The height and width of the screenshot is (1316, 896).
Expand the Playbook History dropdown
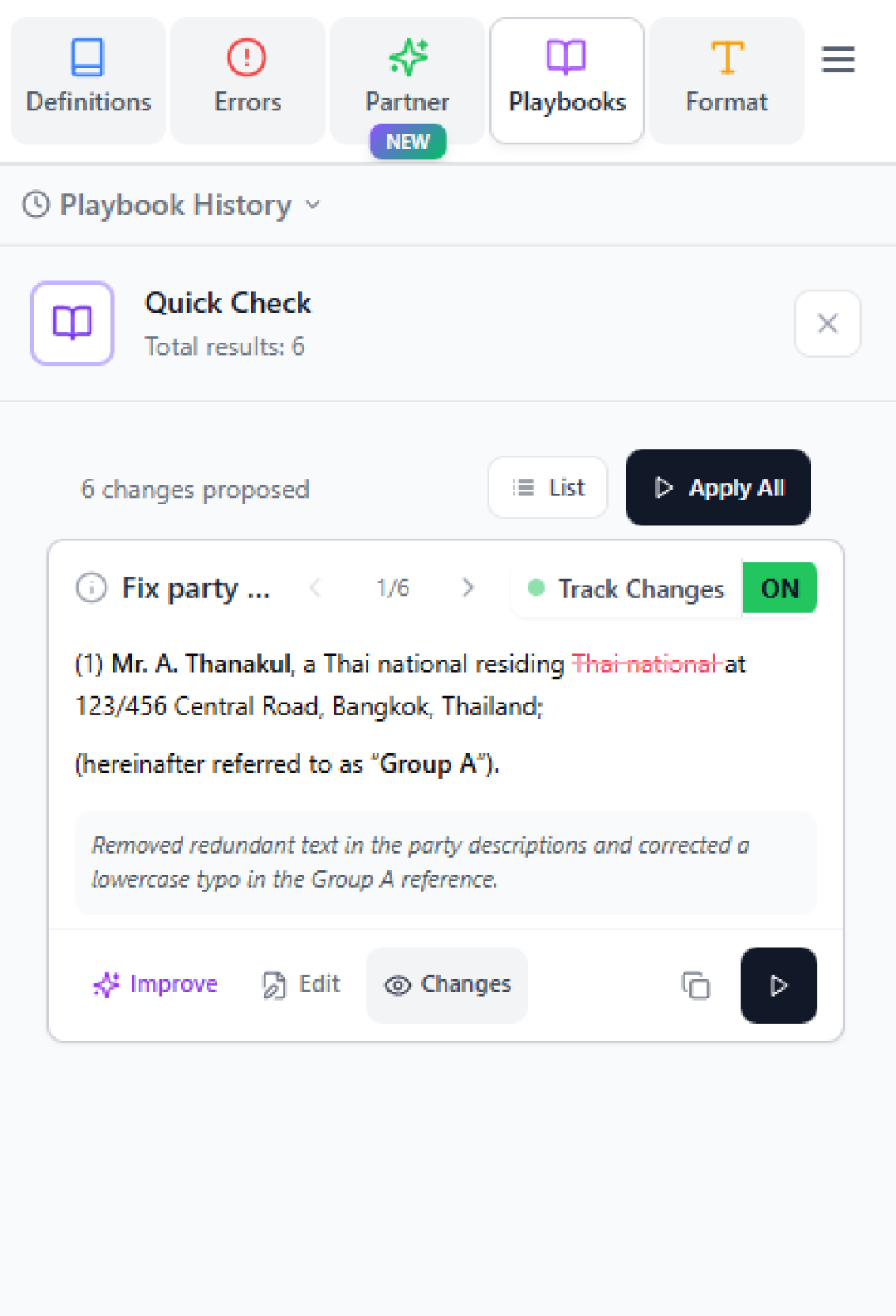[x=313, y=205]
